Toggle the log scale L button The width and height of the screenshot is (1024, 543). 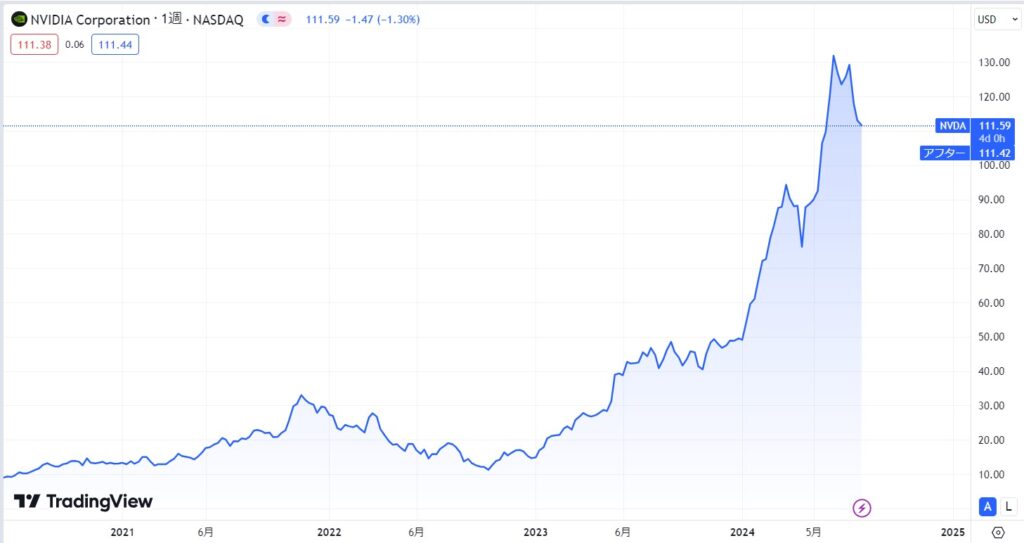point(1008,506)
